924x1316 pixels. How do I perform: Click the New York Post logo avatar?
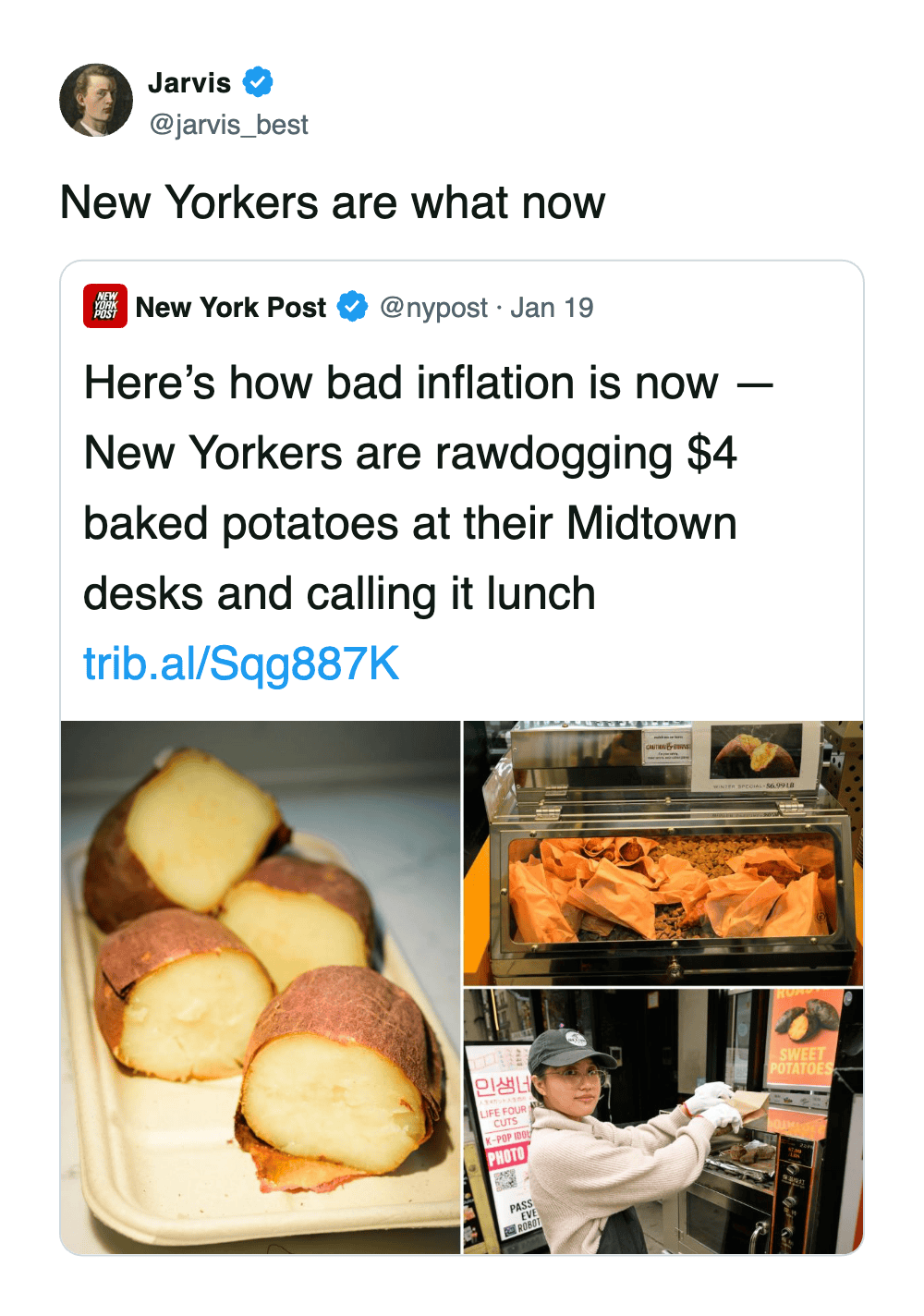[x=105, y=307]
